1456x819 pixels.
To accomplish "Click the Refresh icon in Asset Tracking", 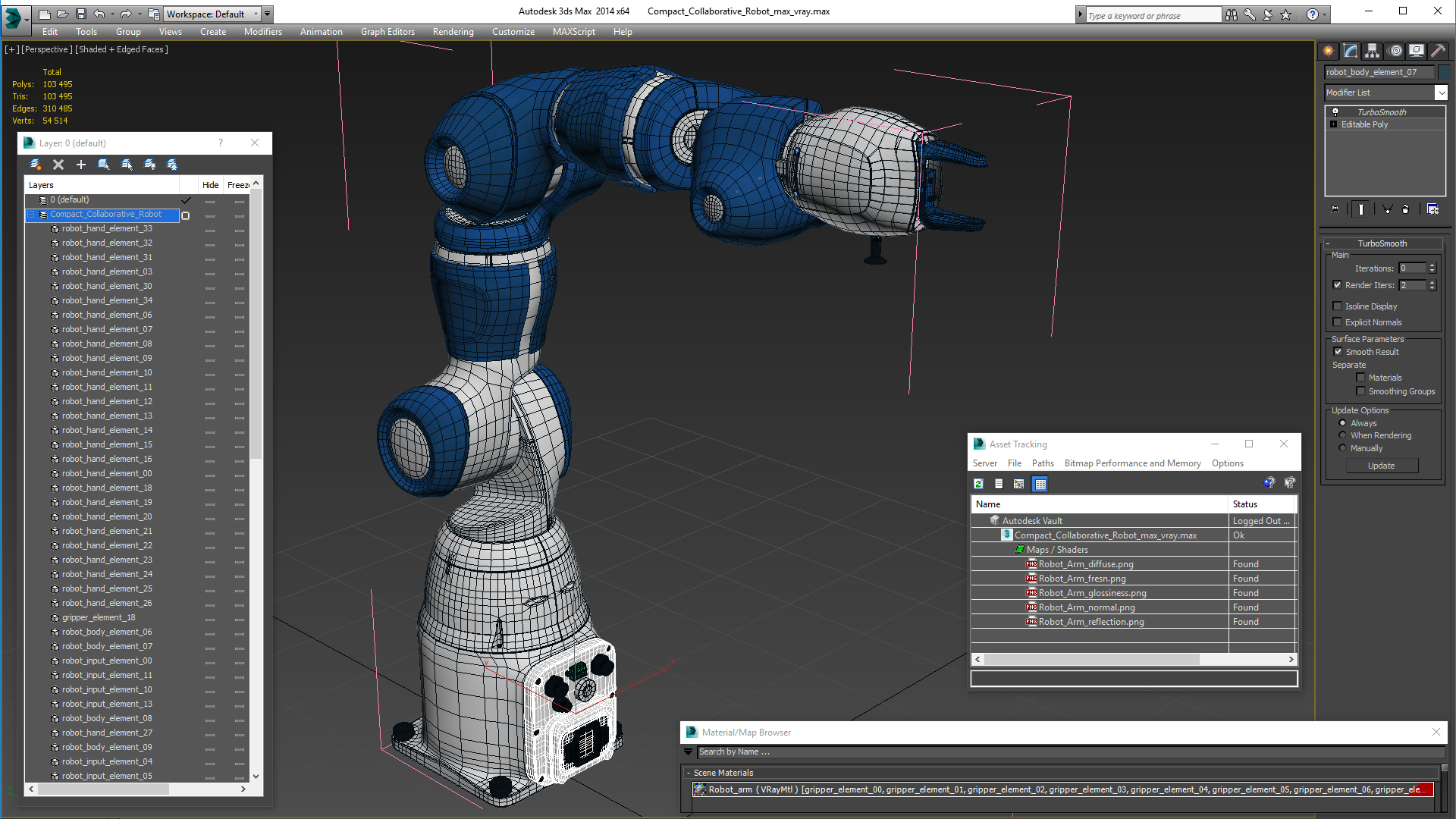I will [978, 484].
